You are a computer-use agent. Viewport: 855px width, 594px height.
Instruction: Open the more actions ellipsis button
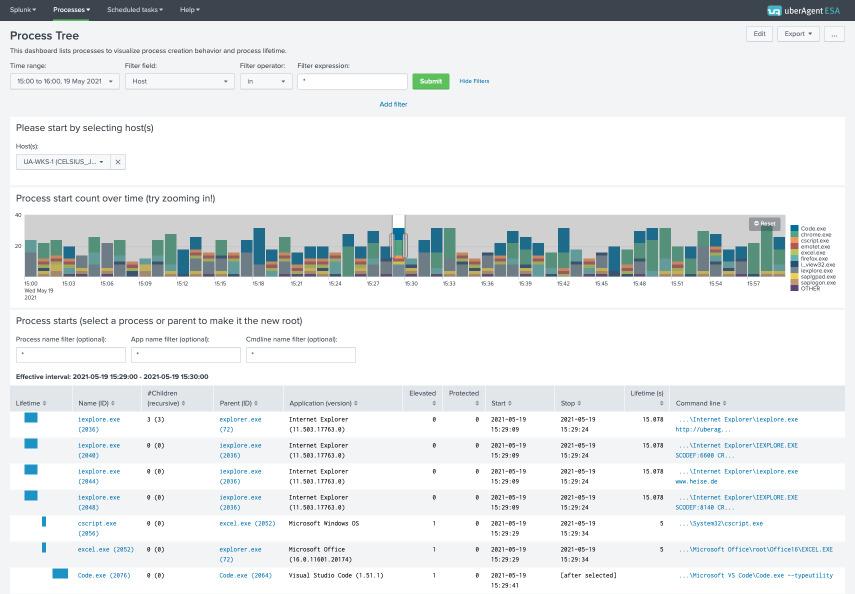click(834, 34)
